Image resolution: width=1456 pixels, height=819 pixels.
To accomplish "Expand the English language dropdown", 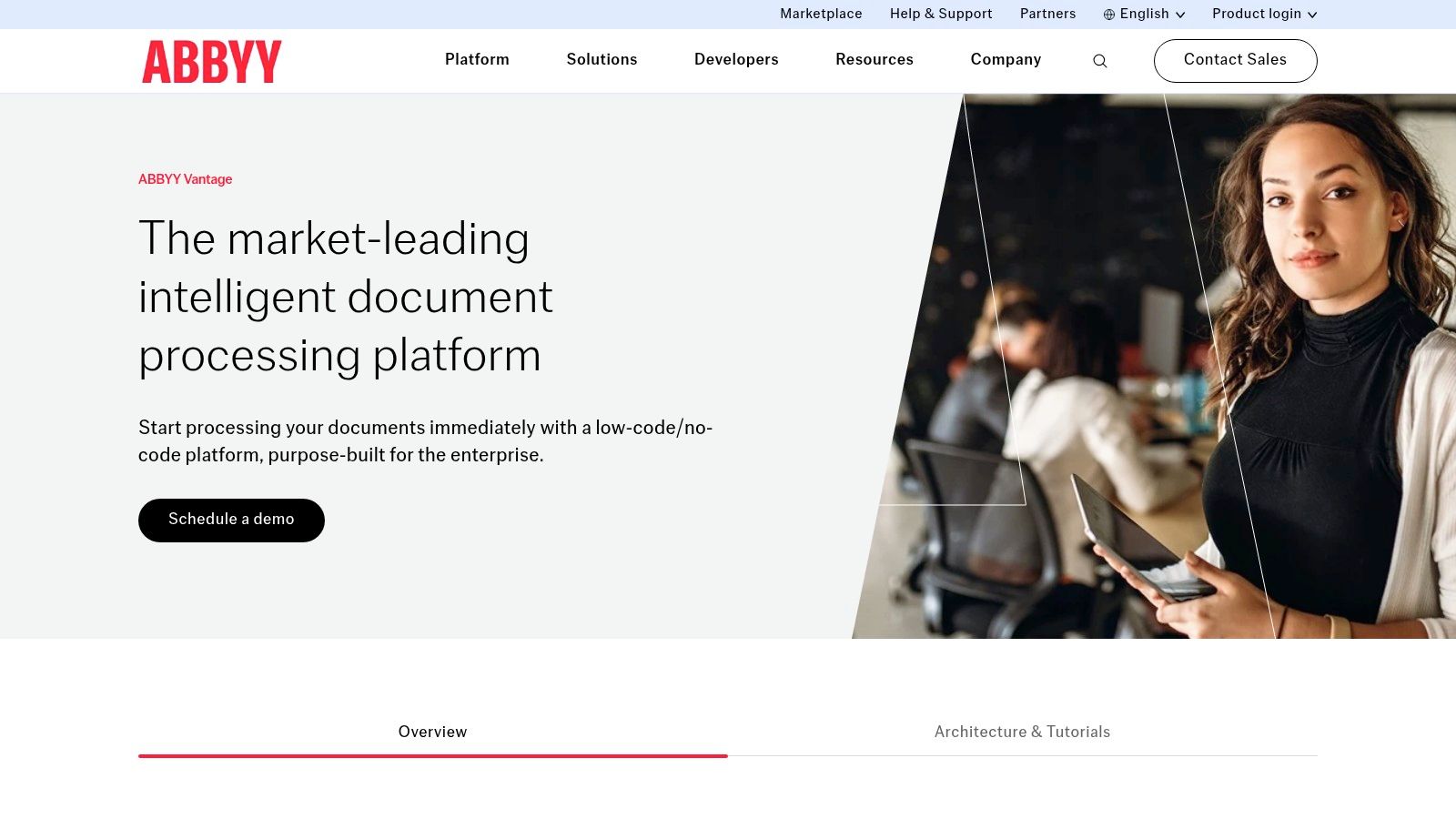I will pos(1145,14).
